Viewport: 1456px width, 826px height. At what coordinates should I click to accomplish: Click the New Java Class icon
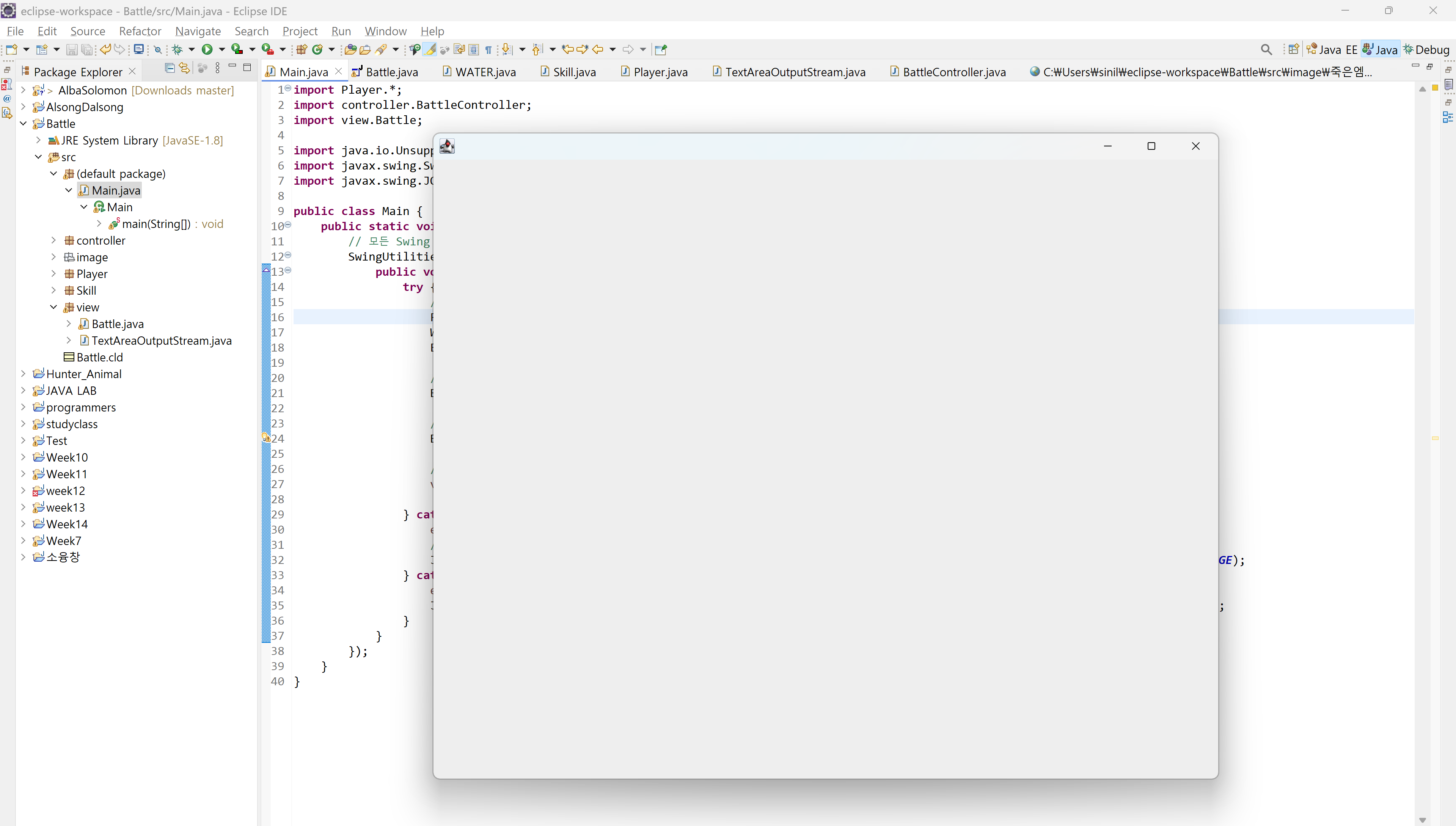point(317,49)
